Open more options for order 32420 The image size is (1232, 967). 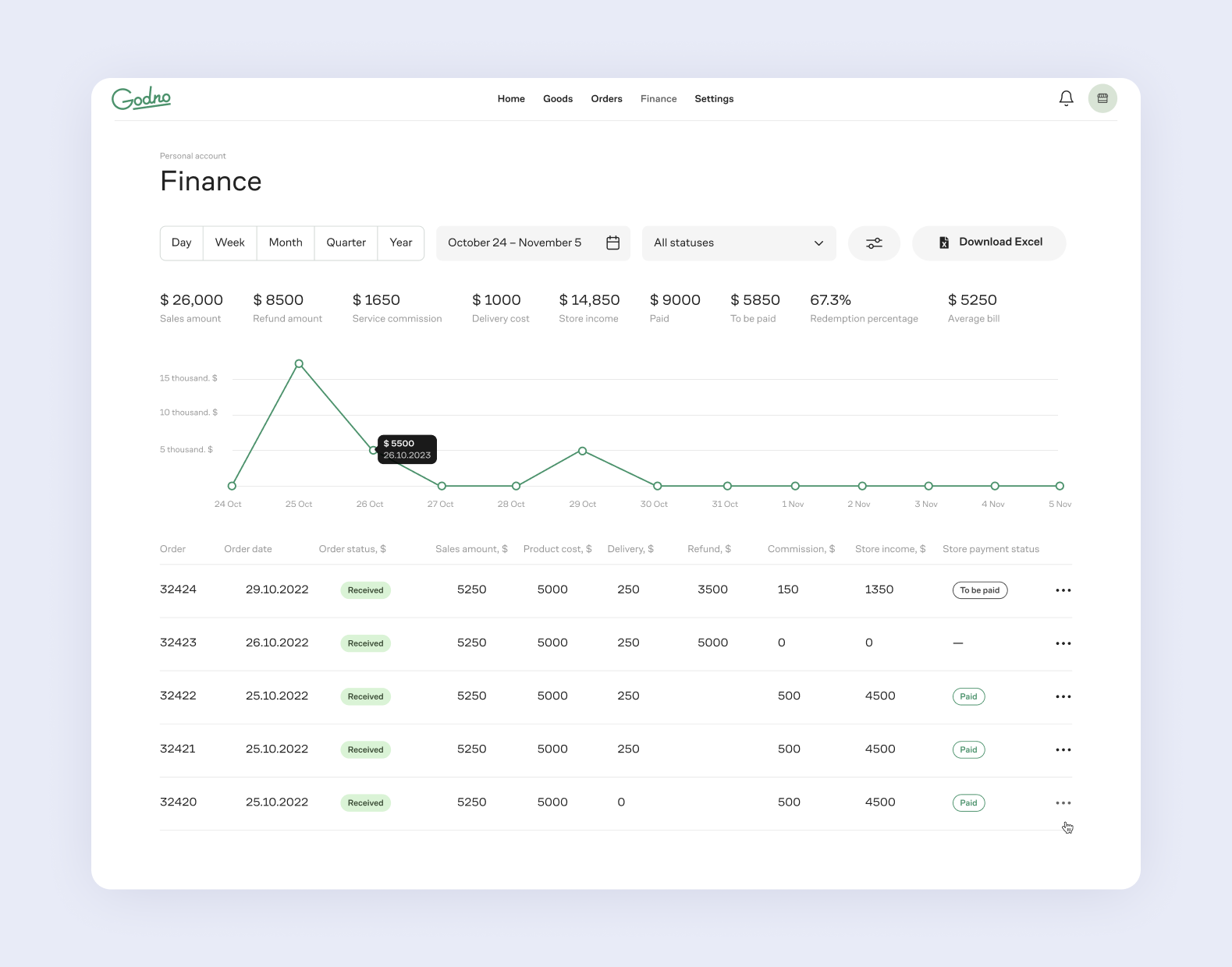tap(1063, 802)
